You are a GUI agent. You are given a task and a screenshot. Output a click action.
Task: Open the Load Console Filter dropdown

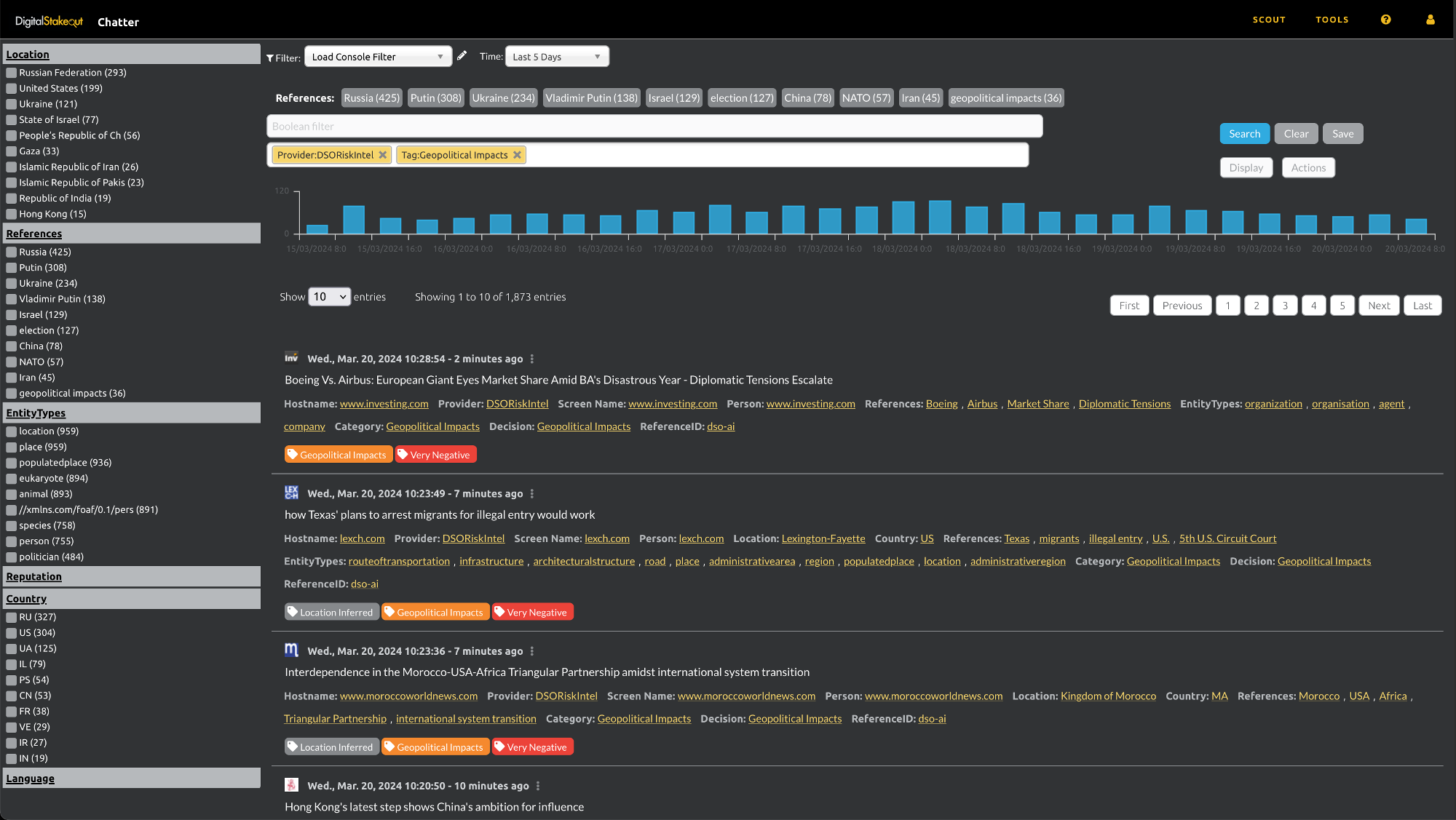(x=377, y=57)
